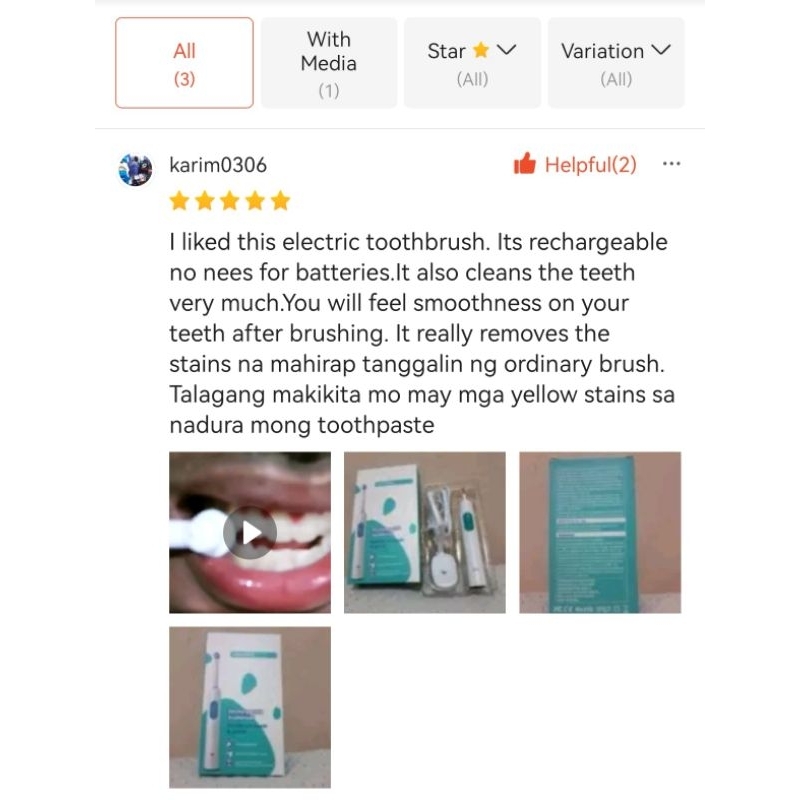Open photo of toothbrush box front
This screenshot has width=800, height=800.
point(249,707)
